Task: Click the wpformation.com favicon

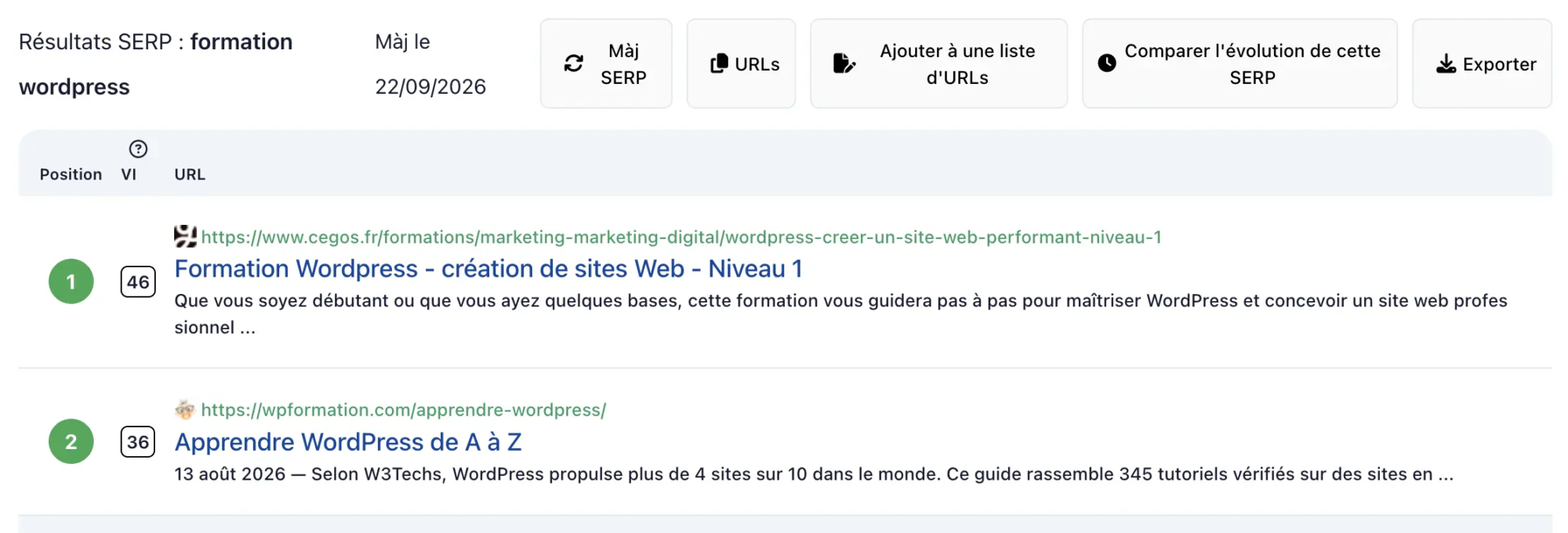Action: coord(185,409)
